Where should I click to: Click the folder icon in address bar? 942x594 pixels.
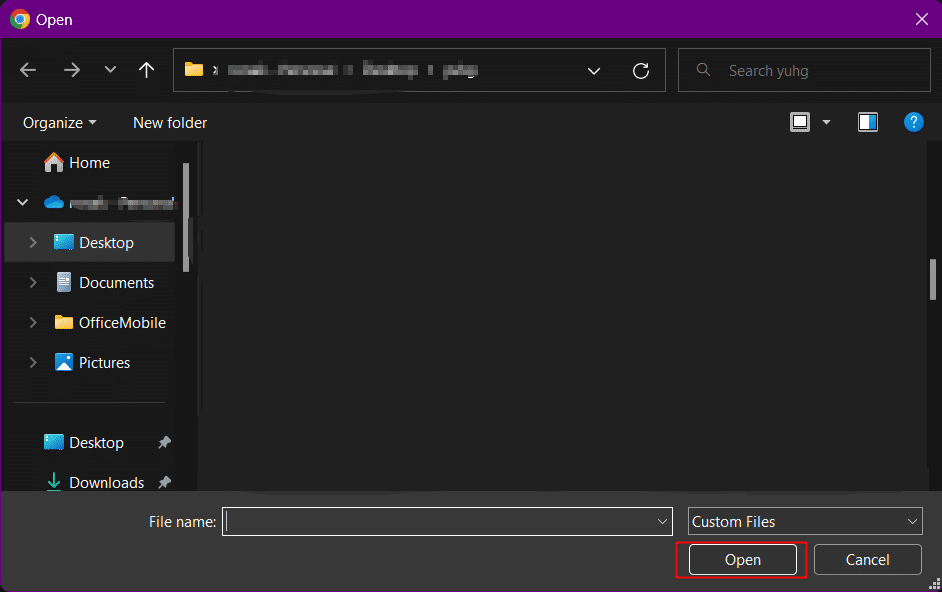(x=193, y=70)
